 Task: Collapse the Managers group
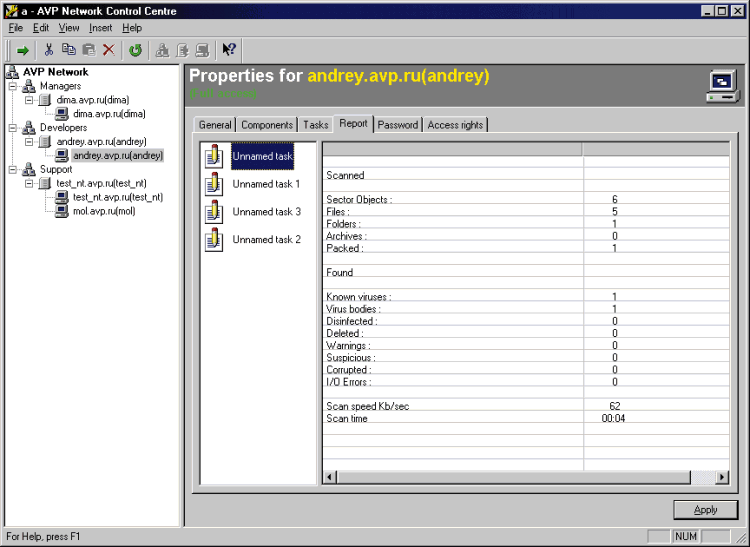point(13,86)
